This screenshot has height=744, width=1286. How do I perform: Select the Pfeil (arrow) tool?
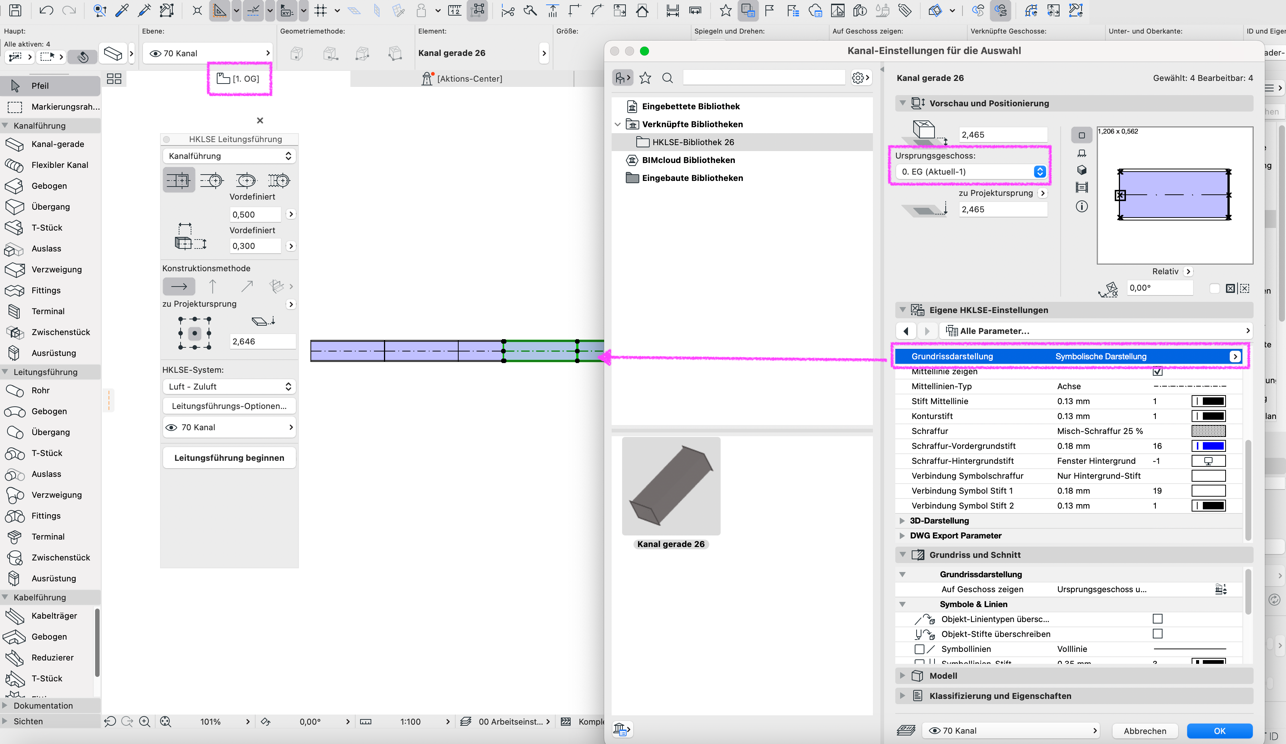click(x=50, y=86)
